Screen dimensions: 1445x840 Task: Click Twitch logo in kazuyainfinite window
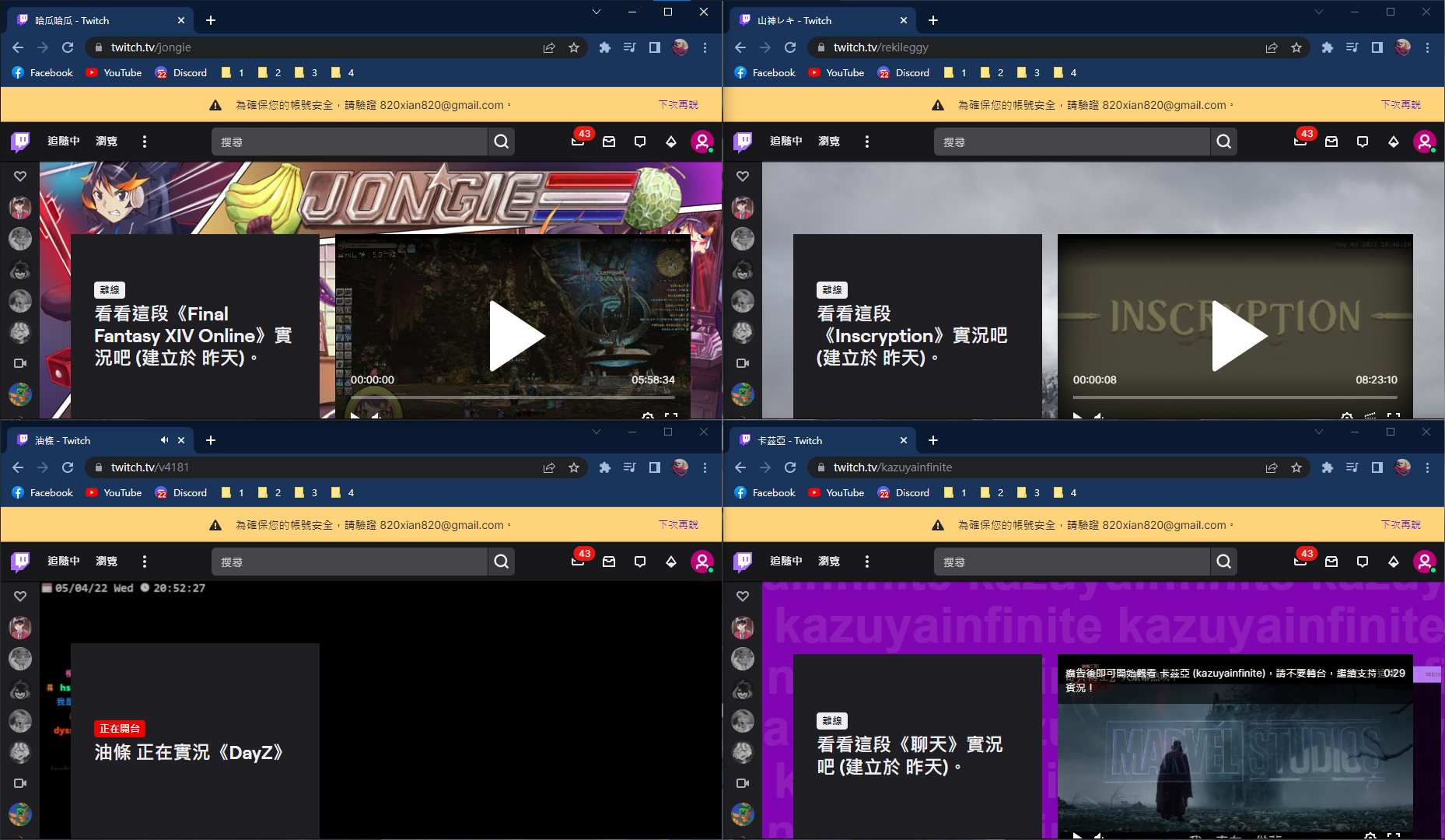coord(743,562)
